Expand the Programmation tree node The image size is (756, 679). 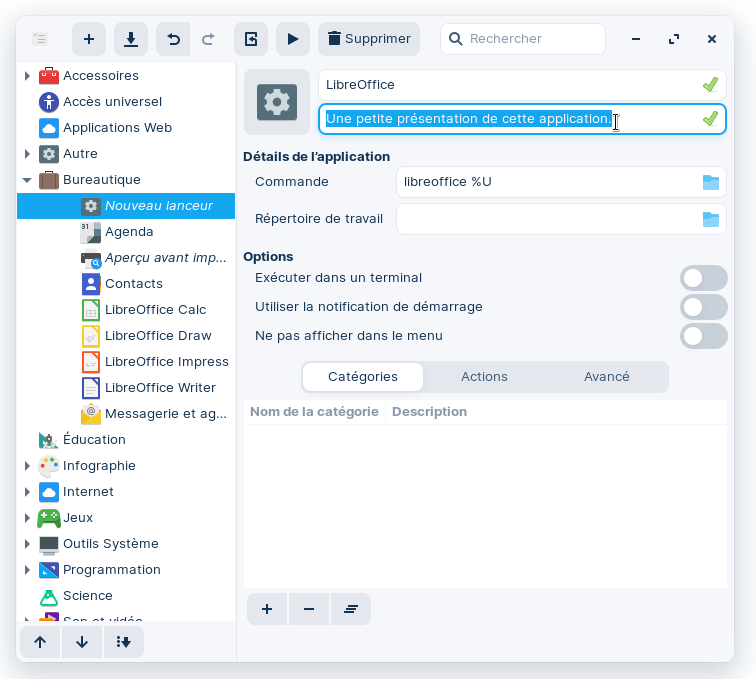(28, 570)
